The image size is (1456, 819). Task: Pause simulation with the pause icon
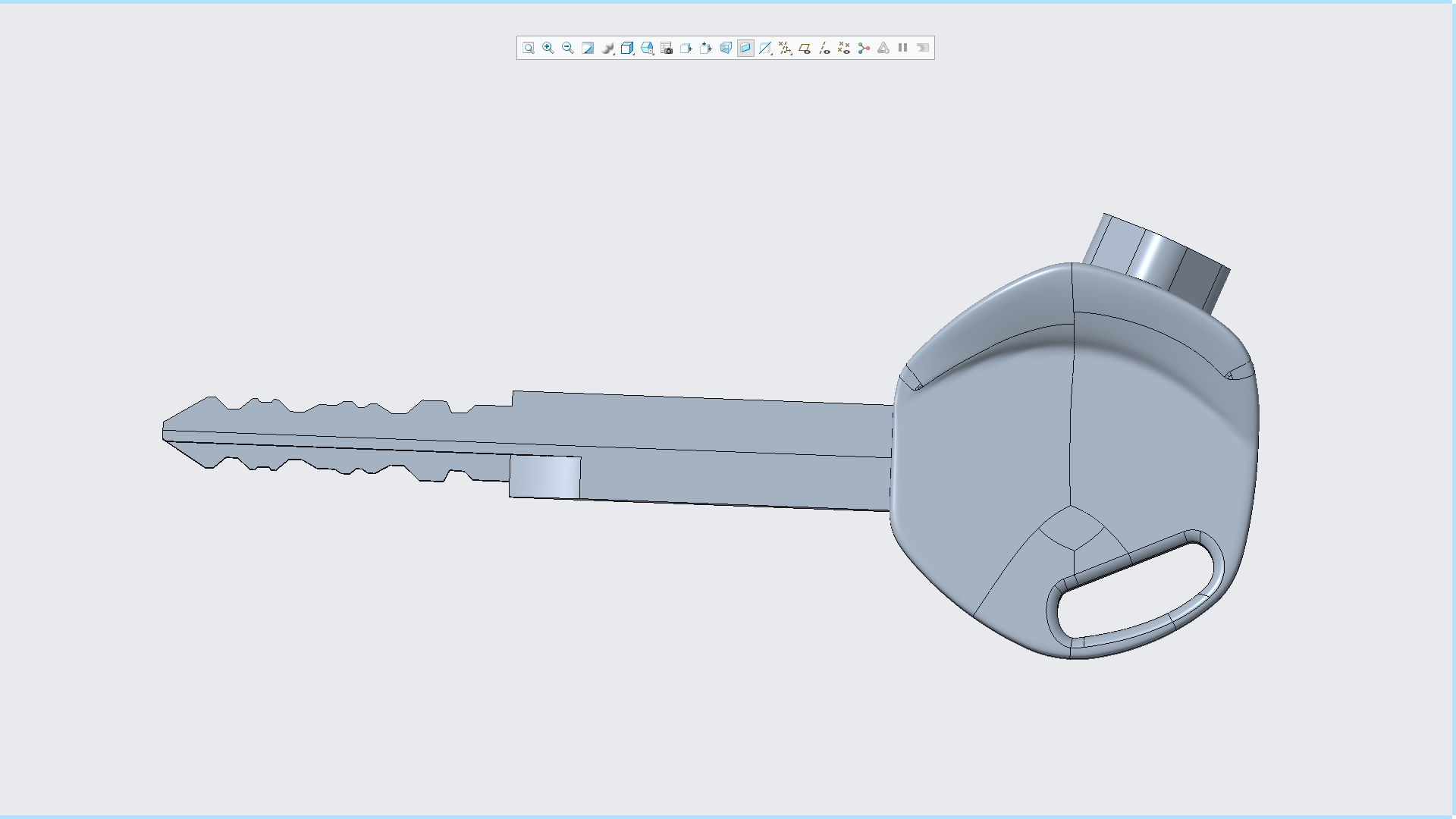click(x=903, y=48)
